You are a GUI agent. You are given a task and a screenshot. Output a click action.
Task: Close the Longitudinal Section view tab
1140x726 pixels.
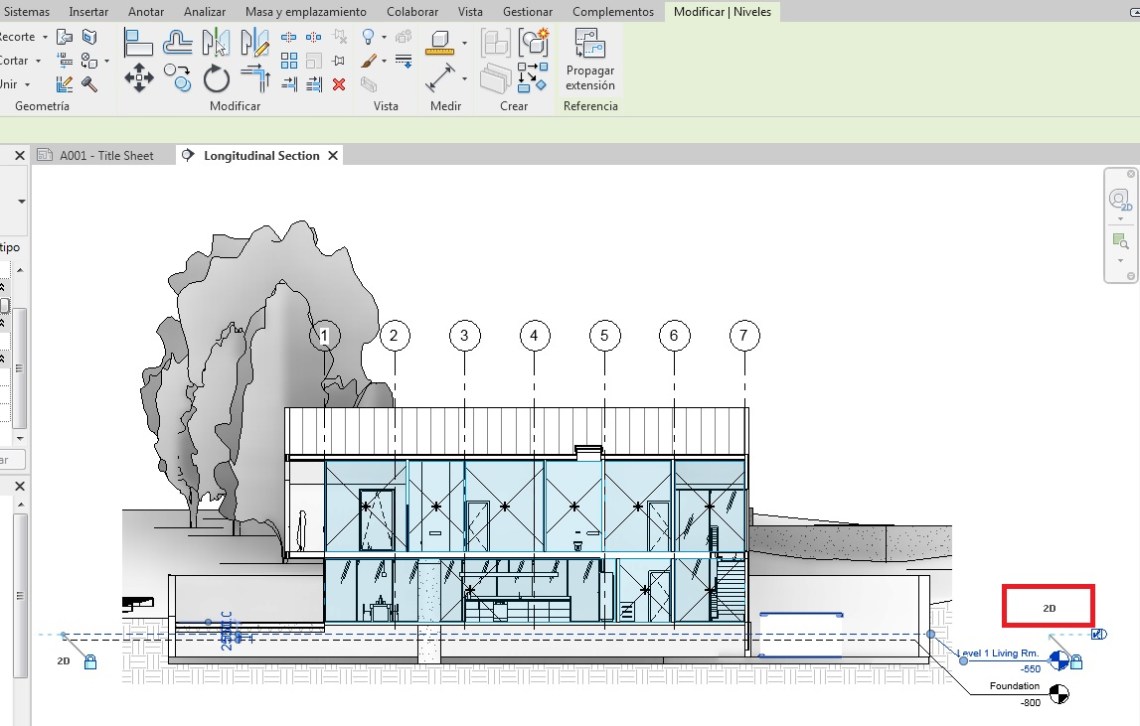(x=333, y=155)
